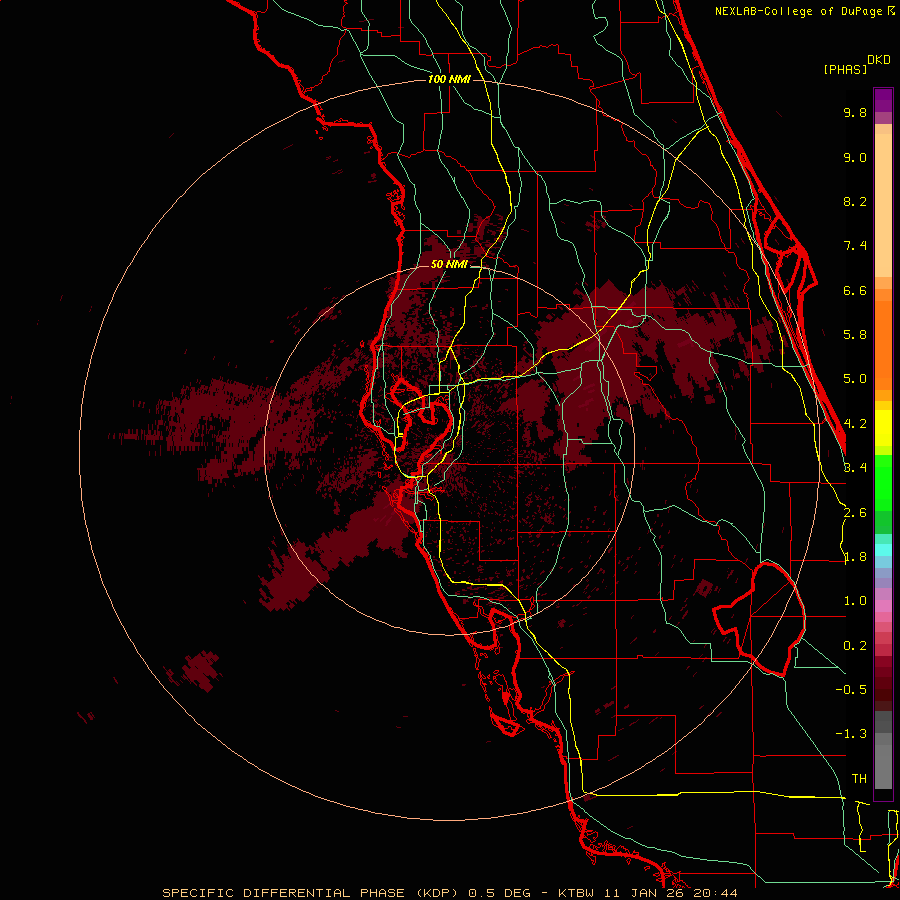Click the "100 NMI" range ring label

tap(449, 79)
